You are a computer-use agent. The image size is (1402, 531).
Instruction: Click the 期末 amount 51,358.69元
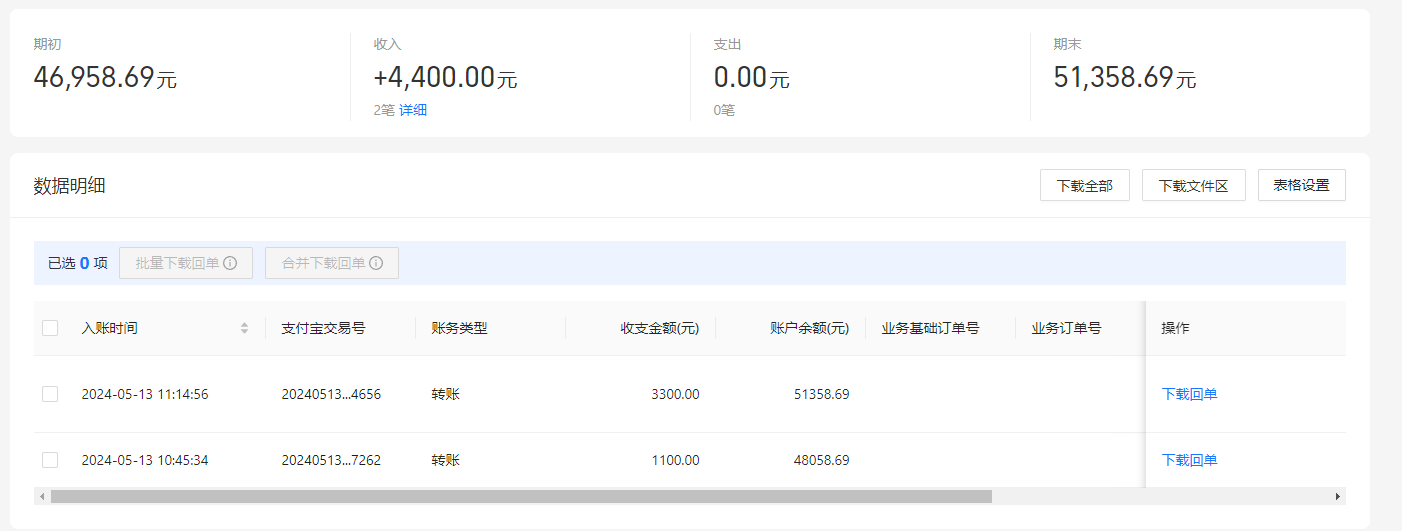(1125, 77)
